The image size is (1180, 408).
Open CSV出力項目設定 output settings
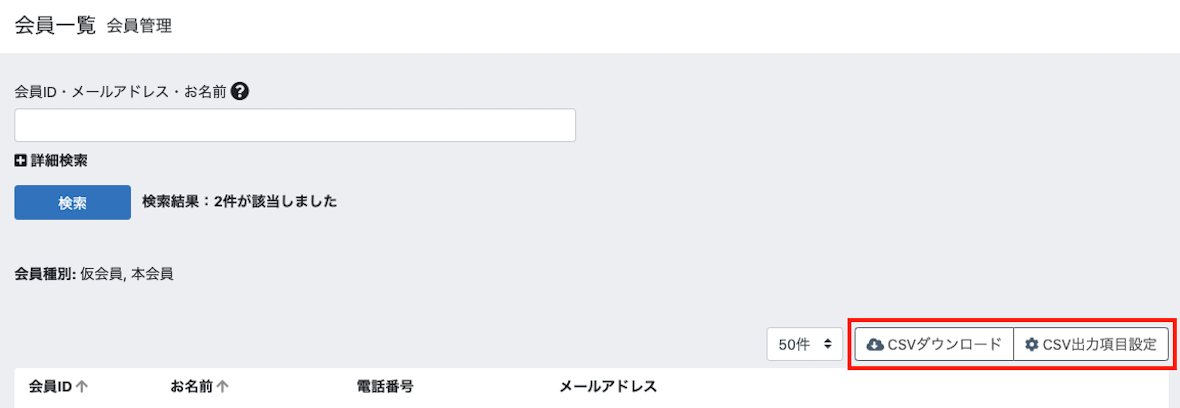click(x=1090, y=345)
